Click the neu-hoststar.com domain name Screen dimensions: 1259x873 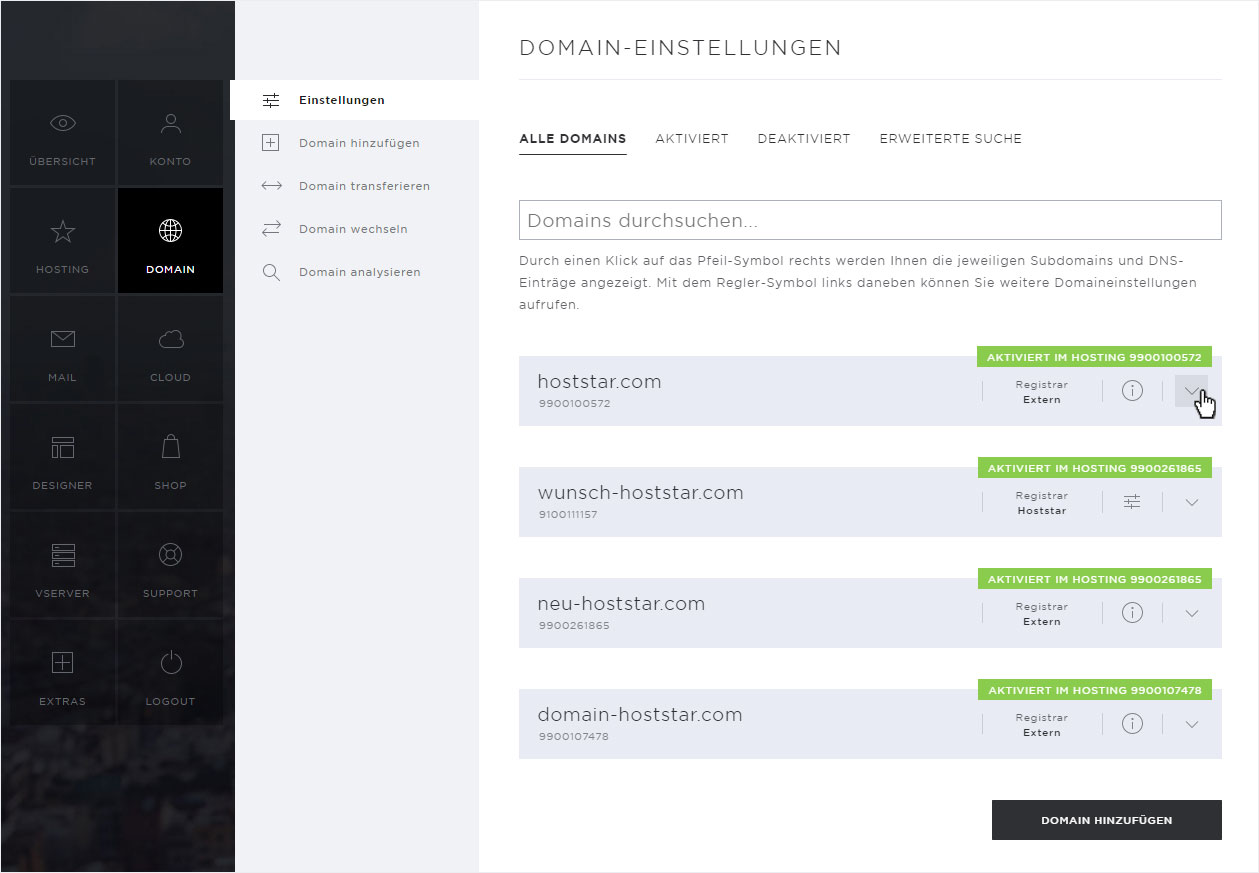(x=621, y=604)
